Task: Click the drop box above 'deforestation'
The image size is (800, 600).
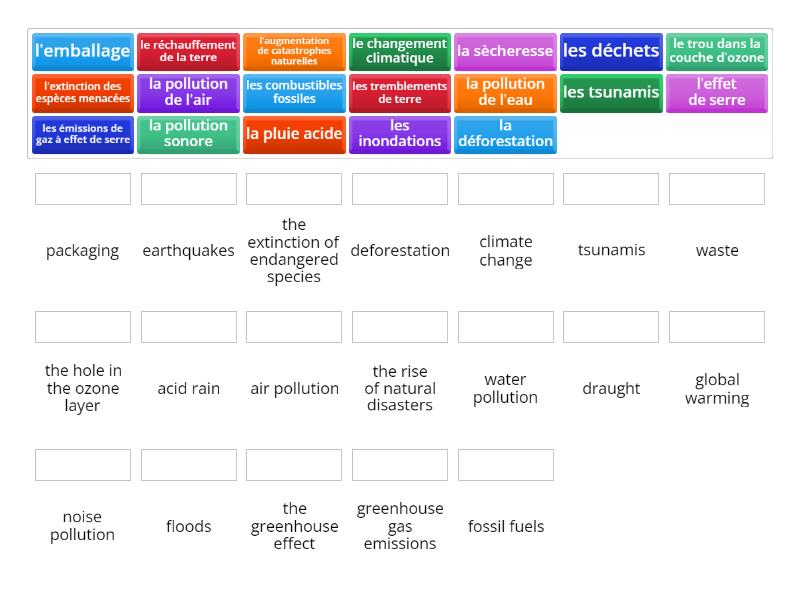Action: point(400,189)
